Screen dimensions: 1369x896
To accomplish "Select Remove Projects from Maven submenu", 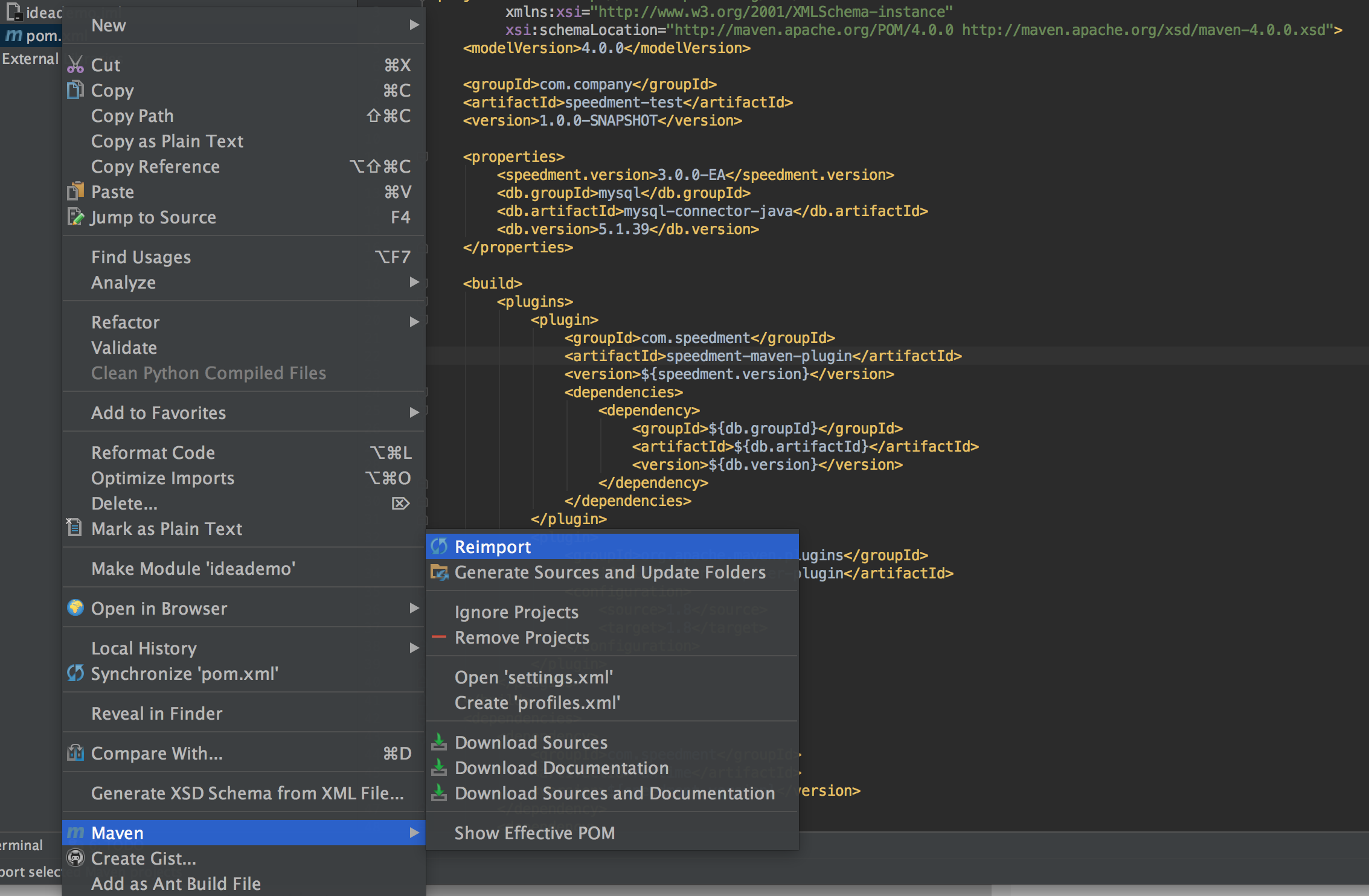I will pos(522,637).
